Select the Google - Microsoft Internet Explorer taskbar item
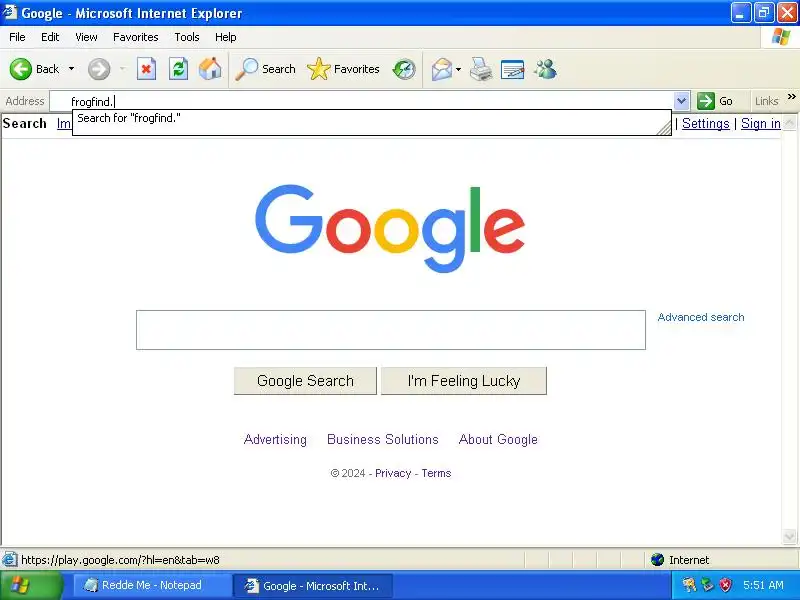 click(313, 586)
